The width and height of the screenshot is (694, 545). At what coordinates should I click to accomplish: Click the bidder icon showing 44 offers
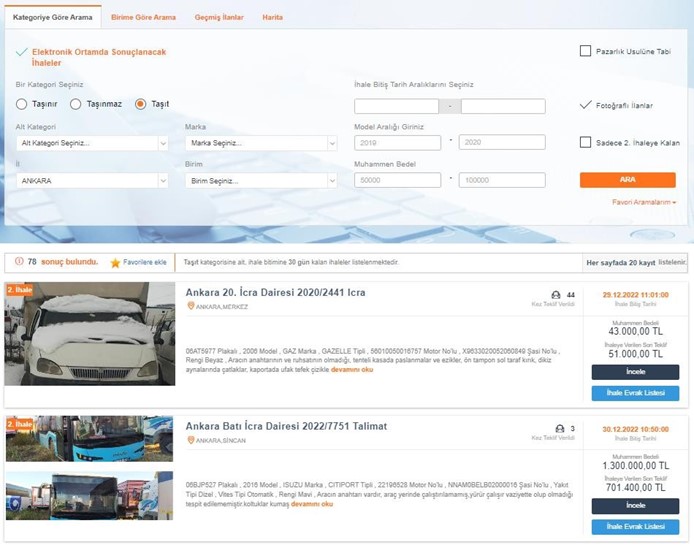(555, 295)
